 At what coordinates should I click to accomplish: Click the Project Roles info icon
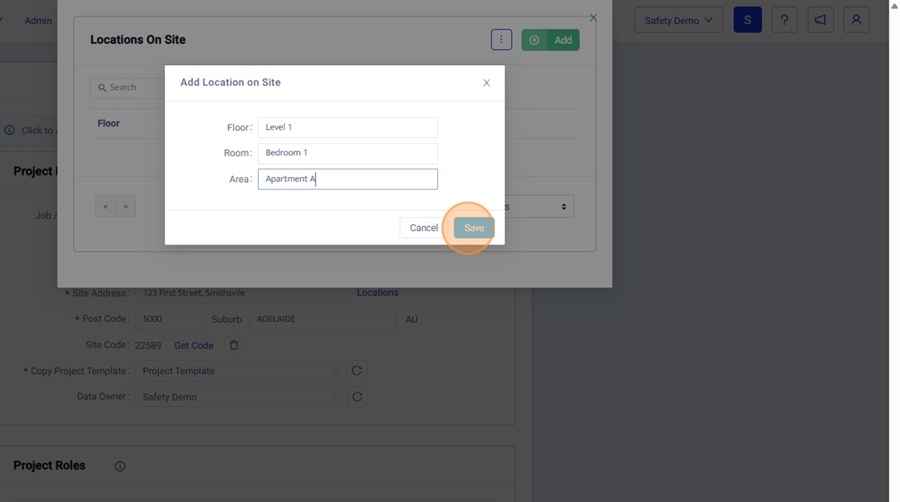(x=120, y=466)
